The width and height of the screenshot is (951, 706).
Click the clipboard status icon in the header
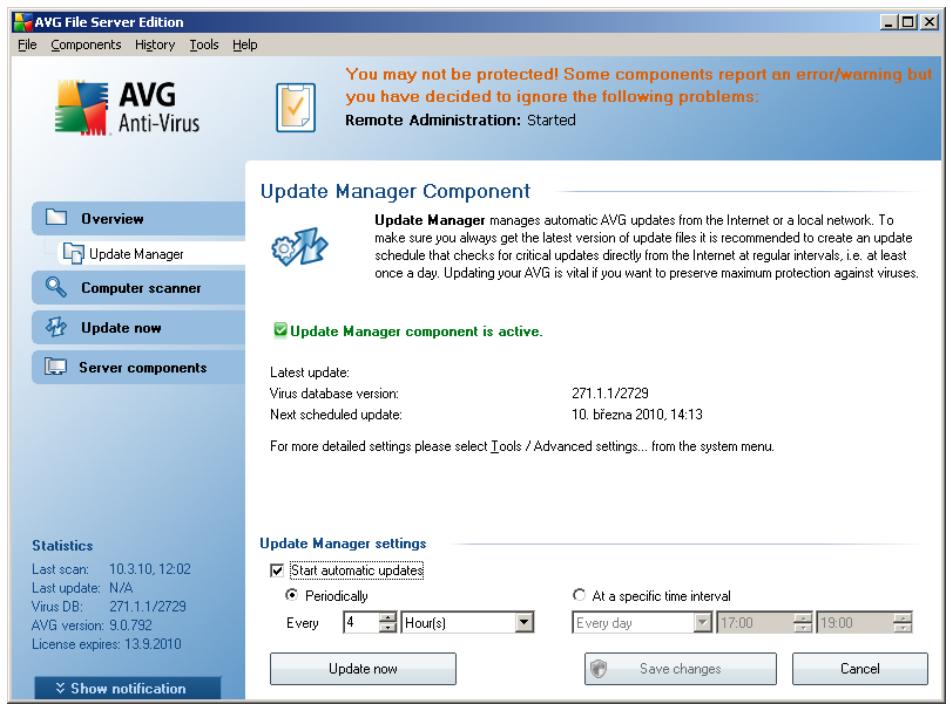[296, 108]
